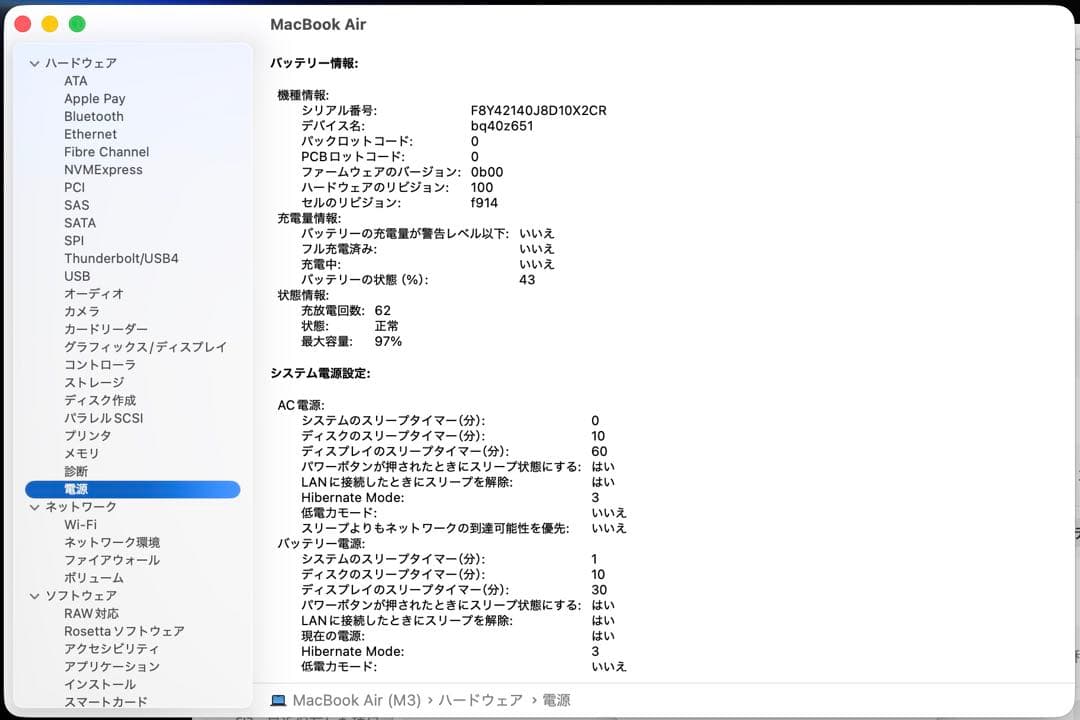
Task: Select Ethernet in the sidebar
Action: 90,134
